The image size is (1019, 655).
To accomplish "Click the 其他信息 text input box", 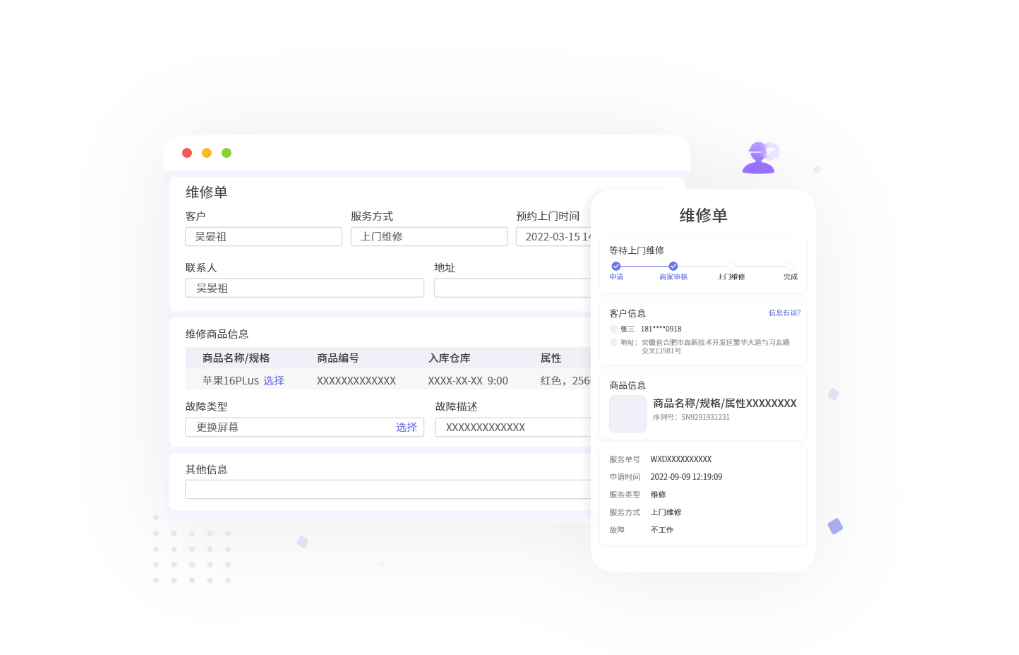I will point(388,489).
